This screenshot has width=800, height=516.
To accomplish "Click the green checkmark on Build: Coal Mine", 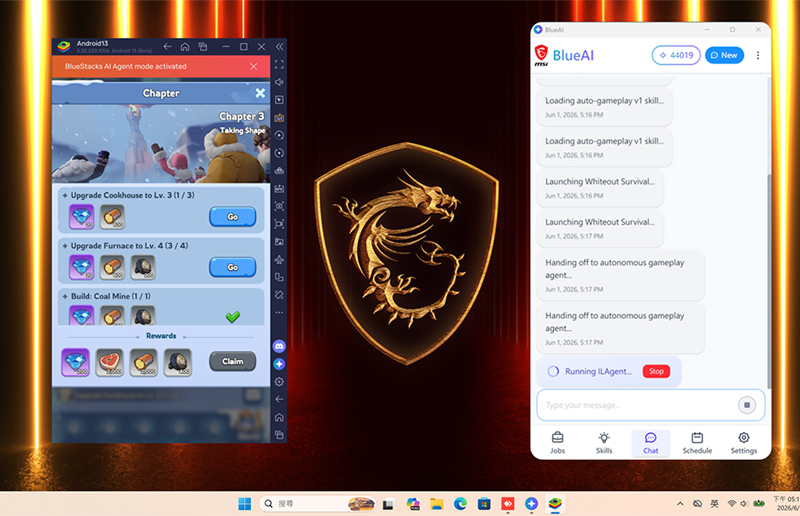I will 233,317.
